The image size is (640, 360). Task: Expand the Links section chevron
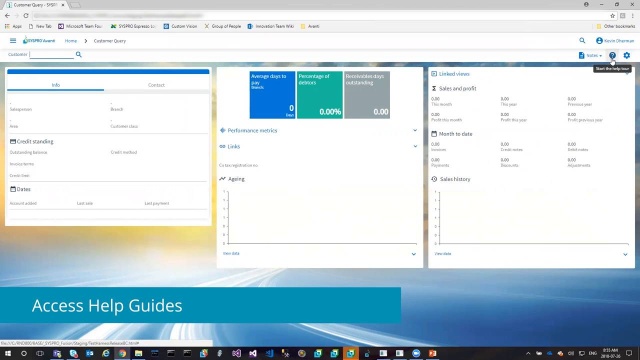(415, 146)
